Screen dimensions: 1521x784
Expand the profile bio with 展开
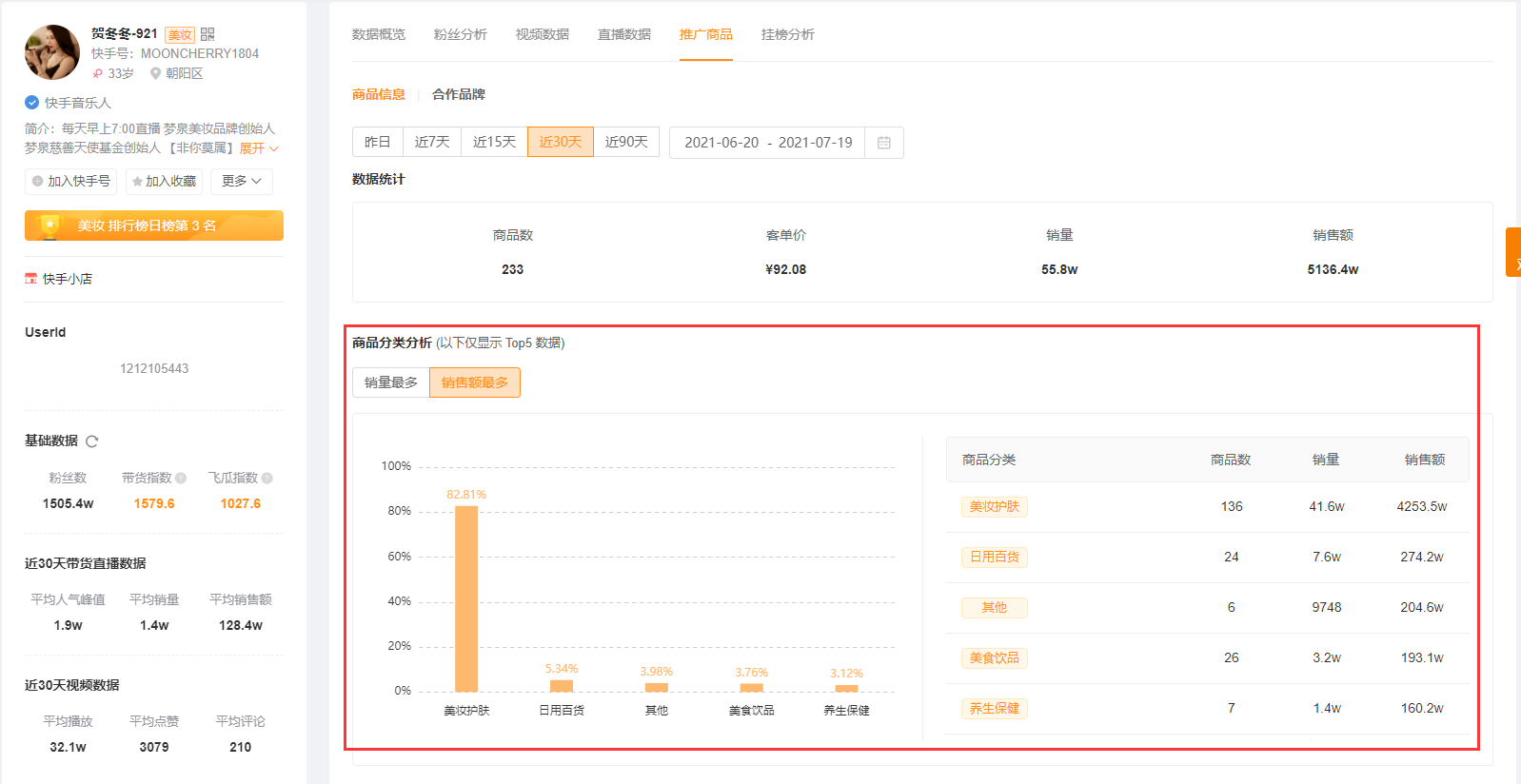[259, 148]
